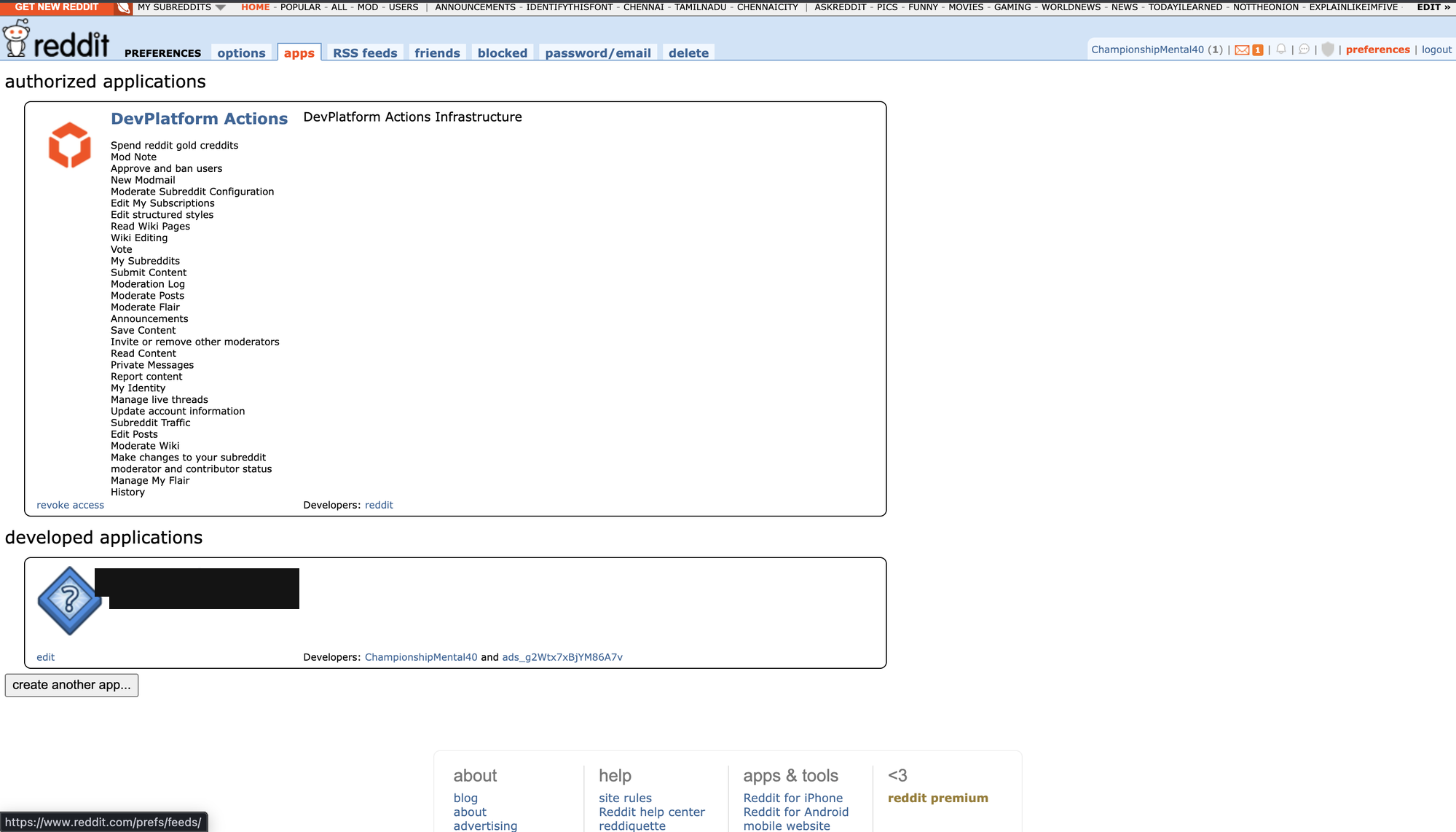Screen dimensions: 1456x832
Task: Click the preferences link in header
Action: [x=1377, y=50]
